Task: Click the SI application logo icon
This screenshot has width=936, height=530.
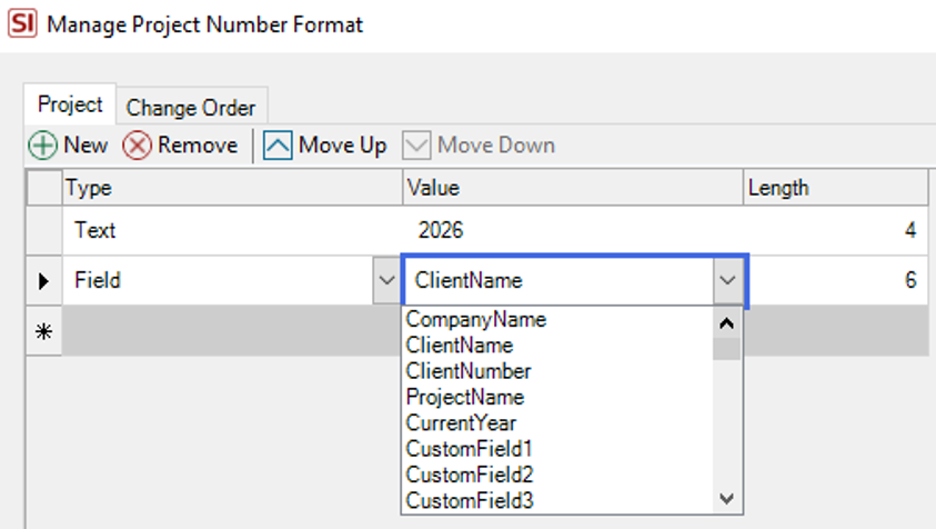Action: (22, 23)
